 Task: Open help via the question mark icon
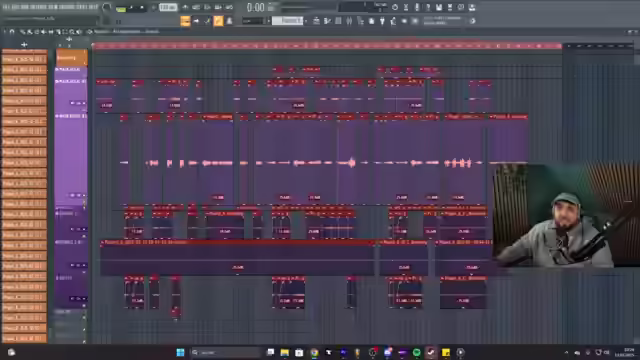point(428,7)
